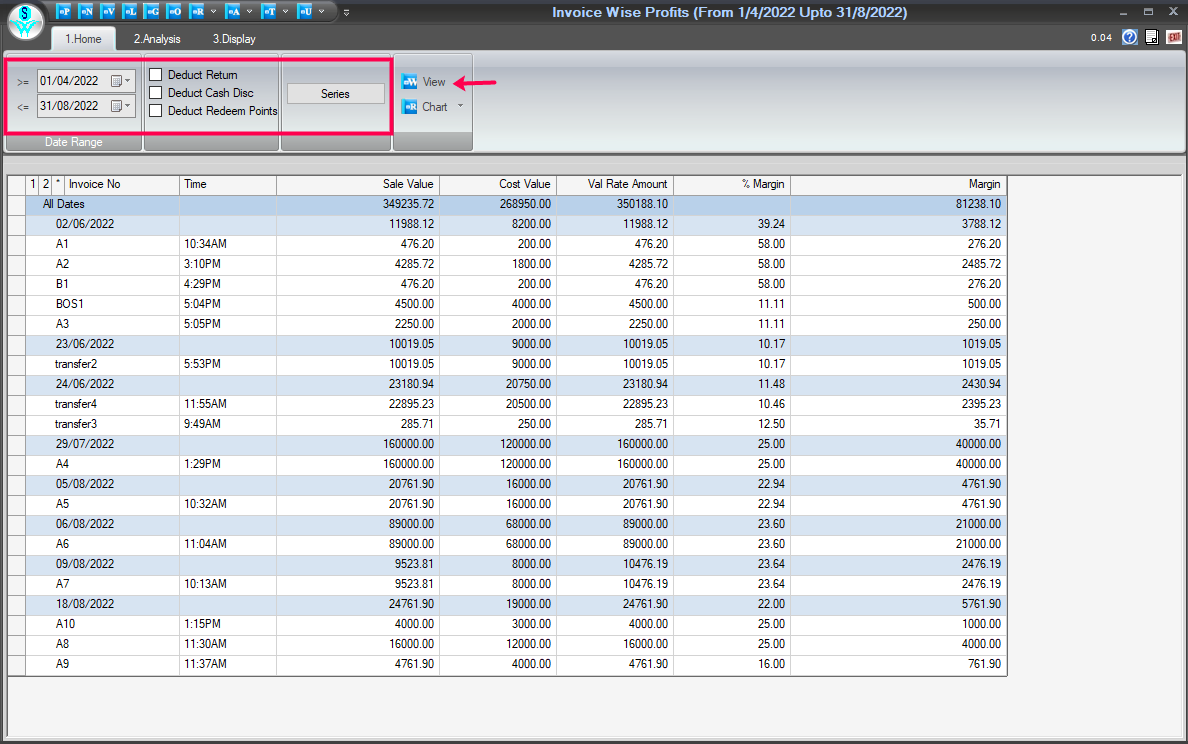Expand the Chart dropdown arrow
Image resolution: width=1188 pixels, height=744 pixels.
(461, 106)
